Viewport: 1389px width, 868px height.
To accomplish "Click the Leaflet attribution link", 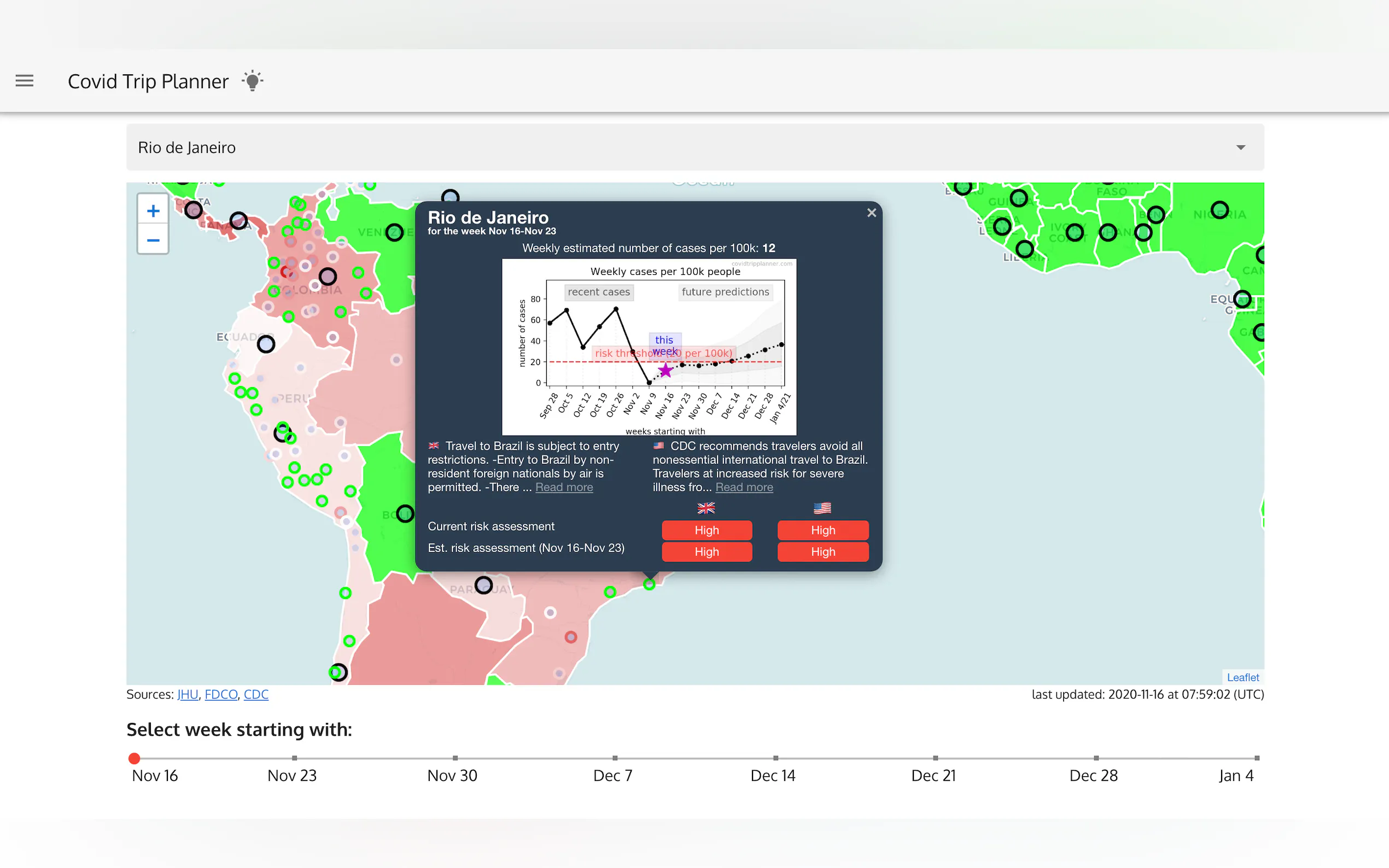I will [x=1242, y=677].
